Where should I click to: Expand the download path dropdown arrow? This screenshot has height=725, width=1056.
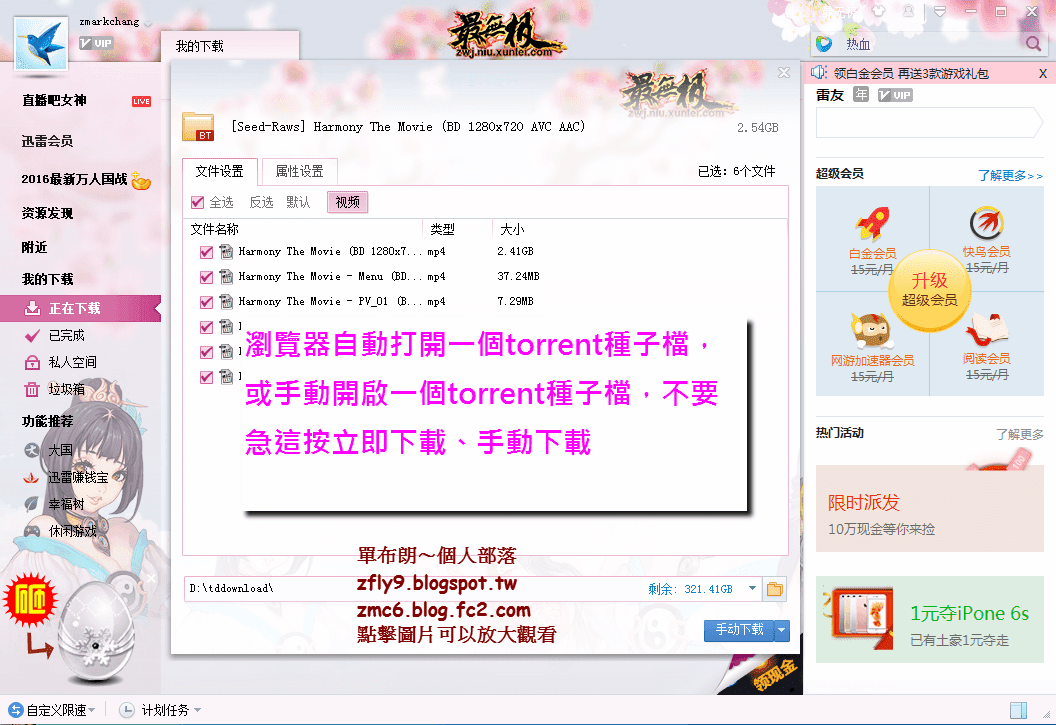752,588
